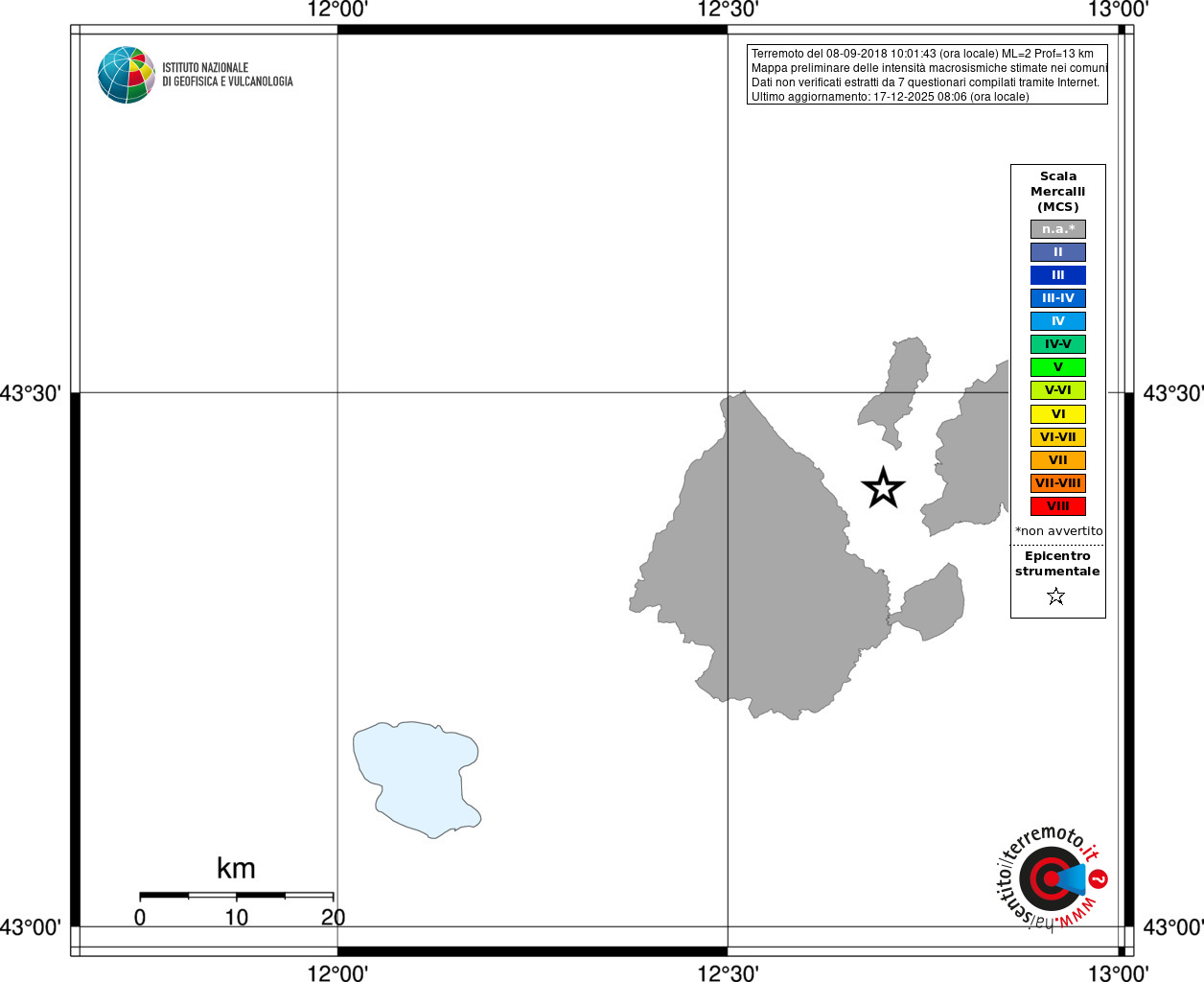Click the 'Dati non verificati' info line
Viewport: 1204px width, 982px height.
[926, 82]
